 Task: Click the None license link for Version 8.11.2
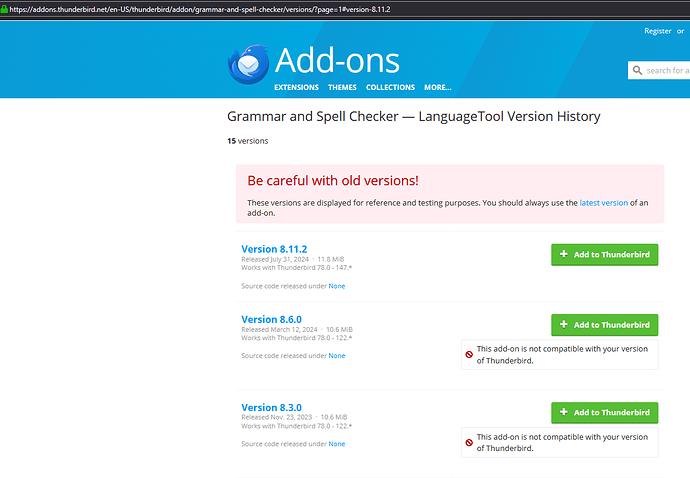point(337,286)
